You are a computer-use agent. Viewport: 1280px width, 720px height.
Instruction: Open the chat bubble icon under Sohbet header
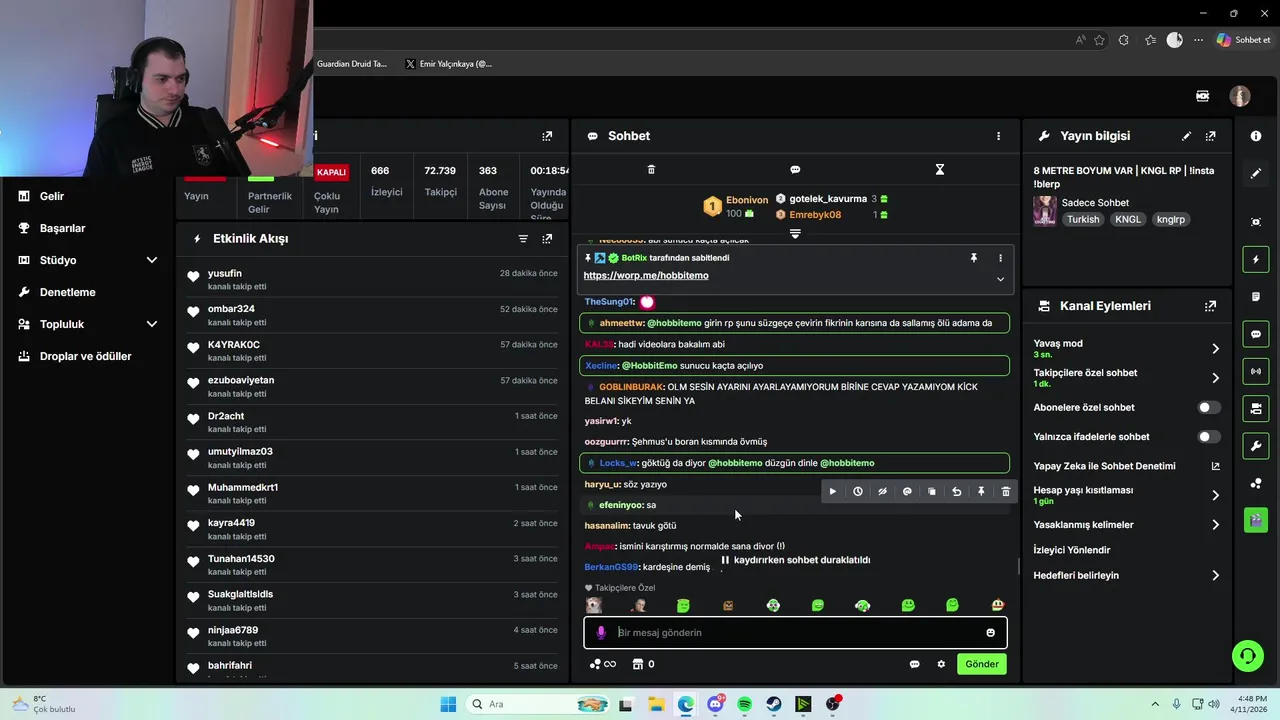pos(795,170)
